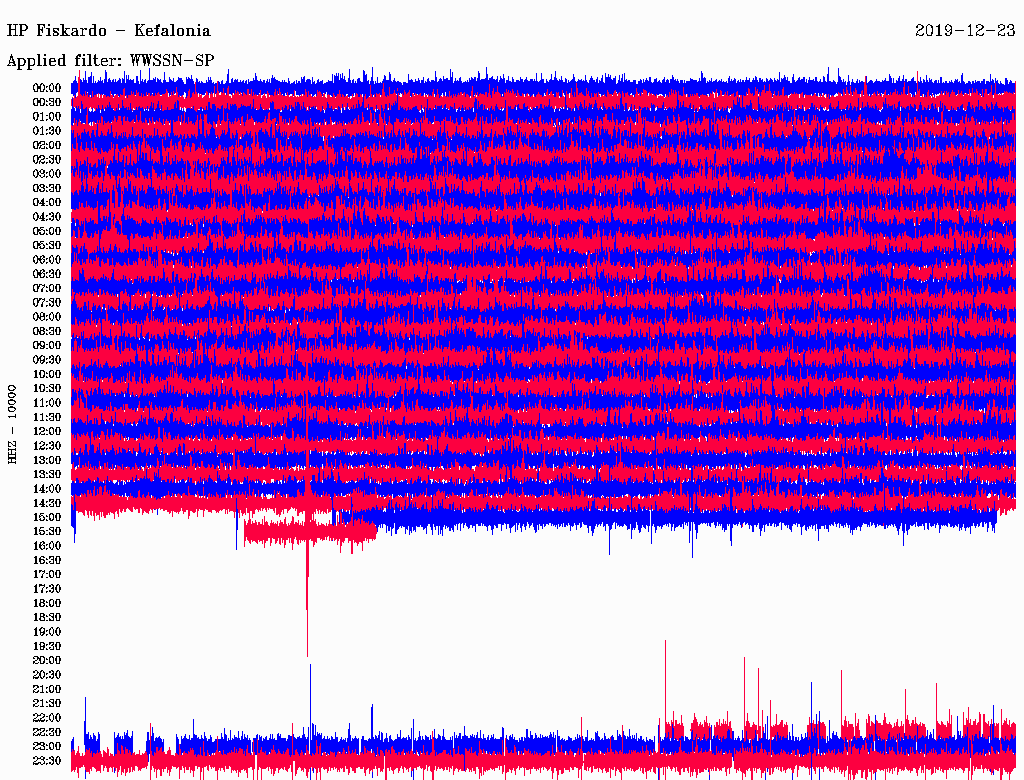The width and height of the screenshot is (1024, 780).
Task: Select the 23:00 time label
Action: point(47,747)
